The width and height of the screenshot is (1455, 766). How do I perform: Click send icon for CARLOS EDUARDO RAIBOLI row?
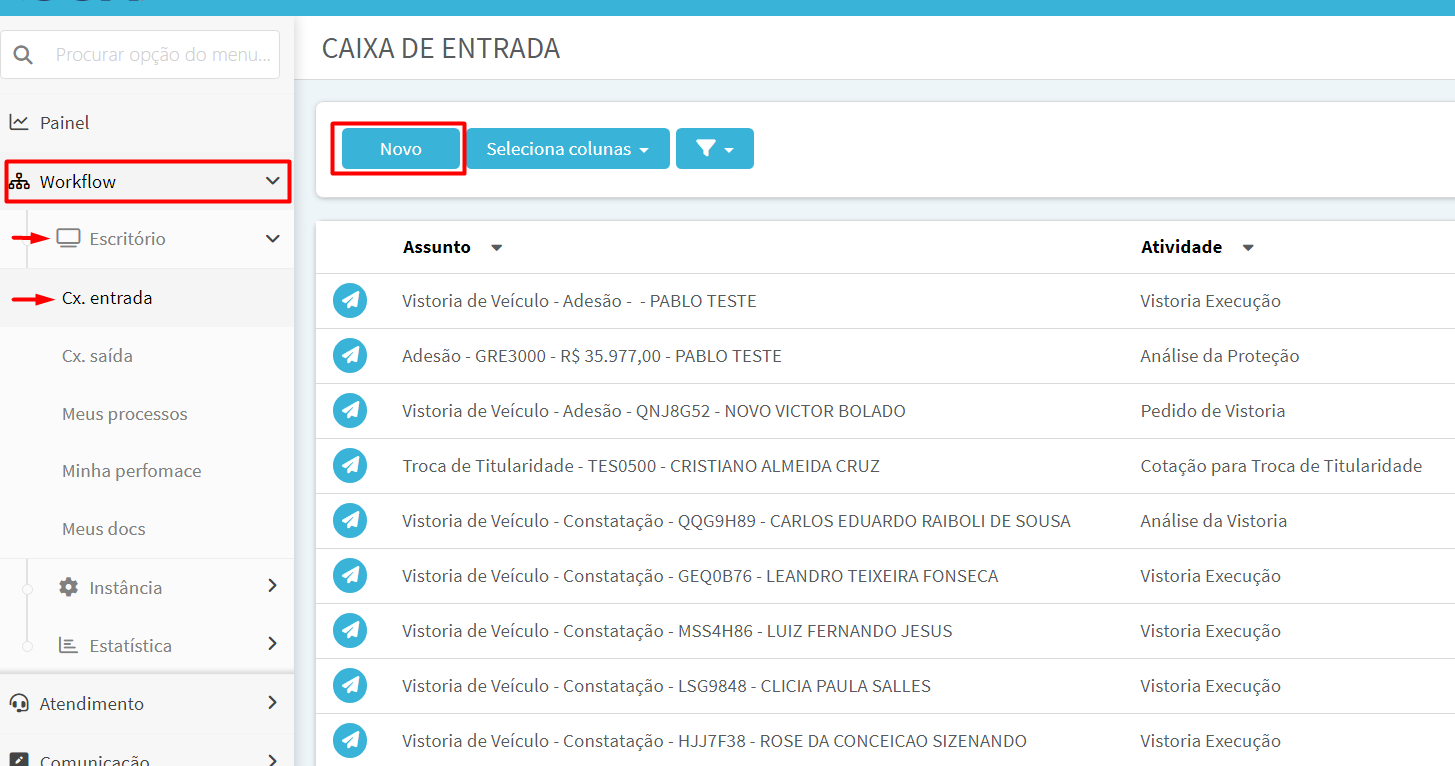(350, 520)
